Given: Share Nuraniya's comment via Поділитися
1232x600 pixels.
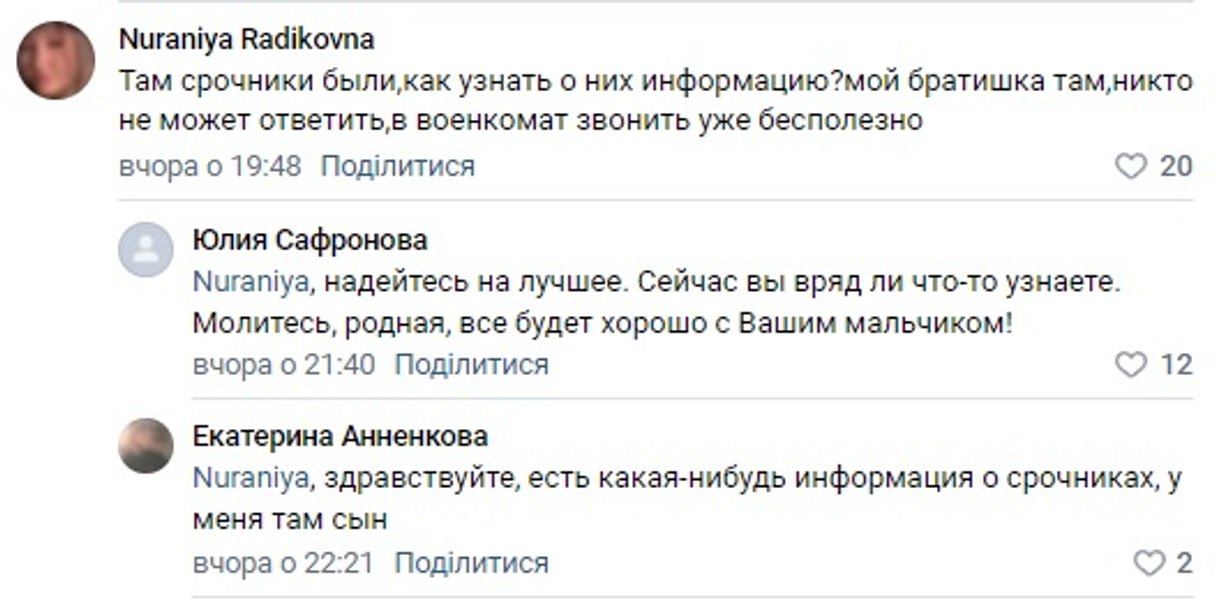Looking at the screenshot, I should [x=398, y=164].
